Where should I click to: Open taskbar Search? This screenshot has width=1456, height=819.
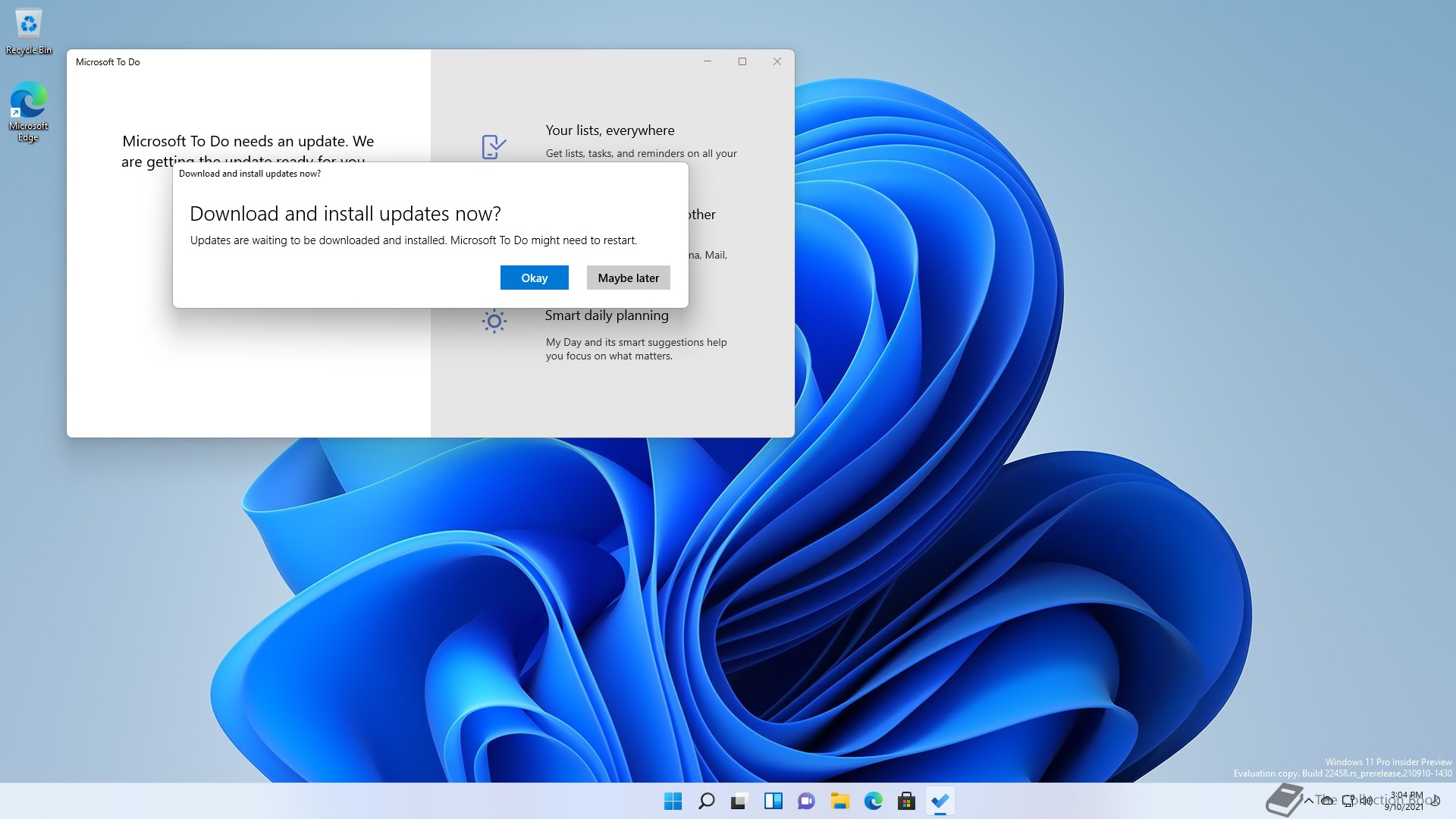(706, 801)
